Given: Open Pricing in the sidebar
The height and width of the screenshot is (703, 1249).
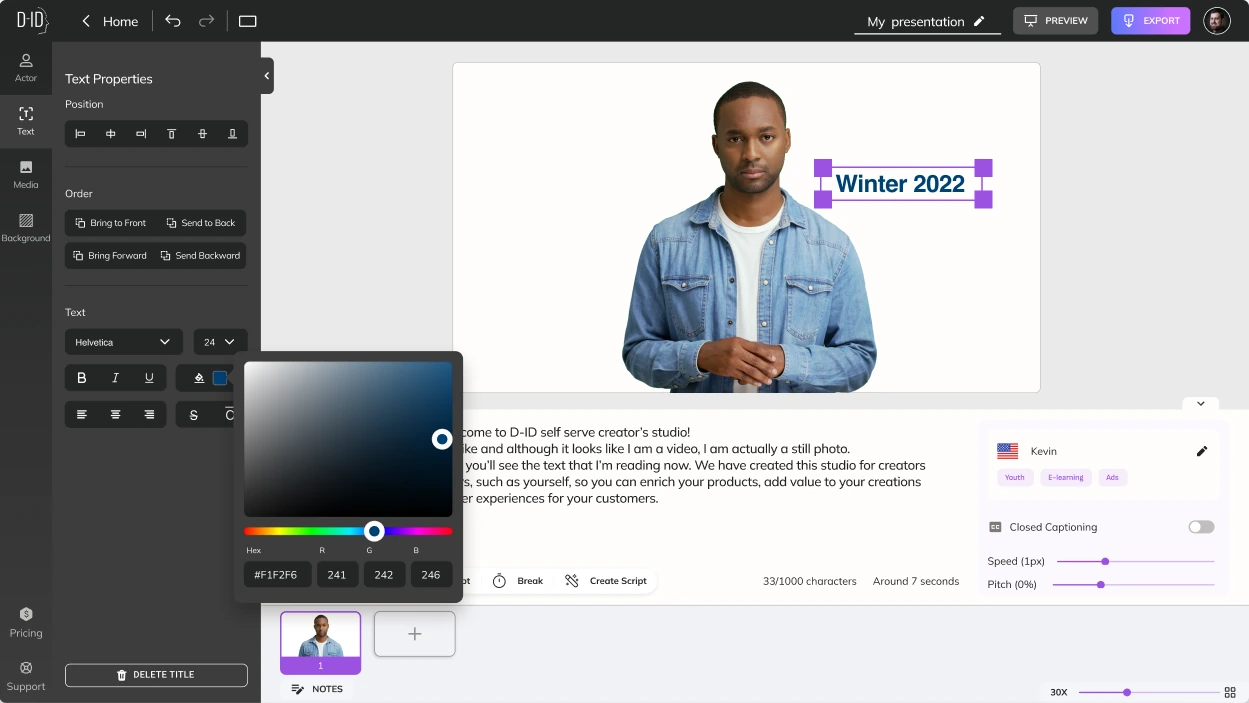Looking at the screenshot, I should [26, 622].
